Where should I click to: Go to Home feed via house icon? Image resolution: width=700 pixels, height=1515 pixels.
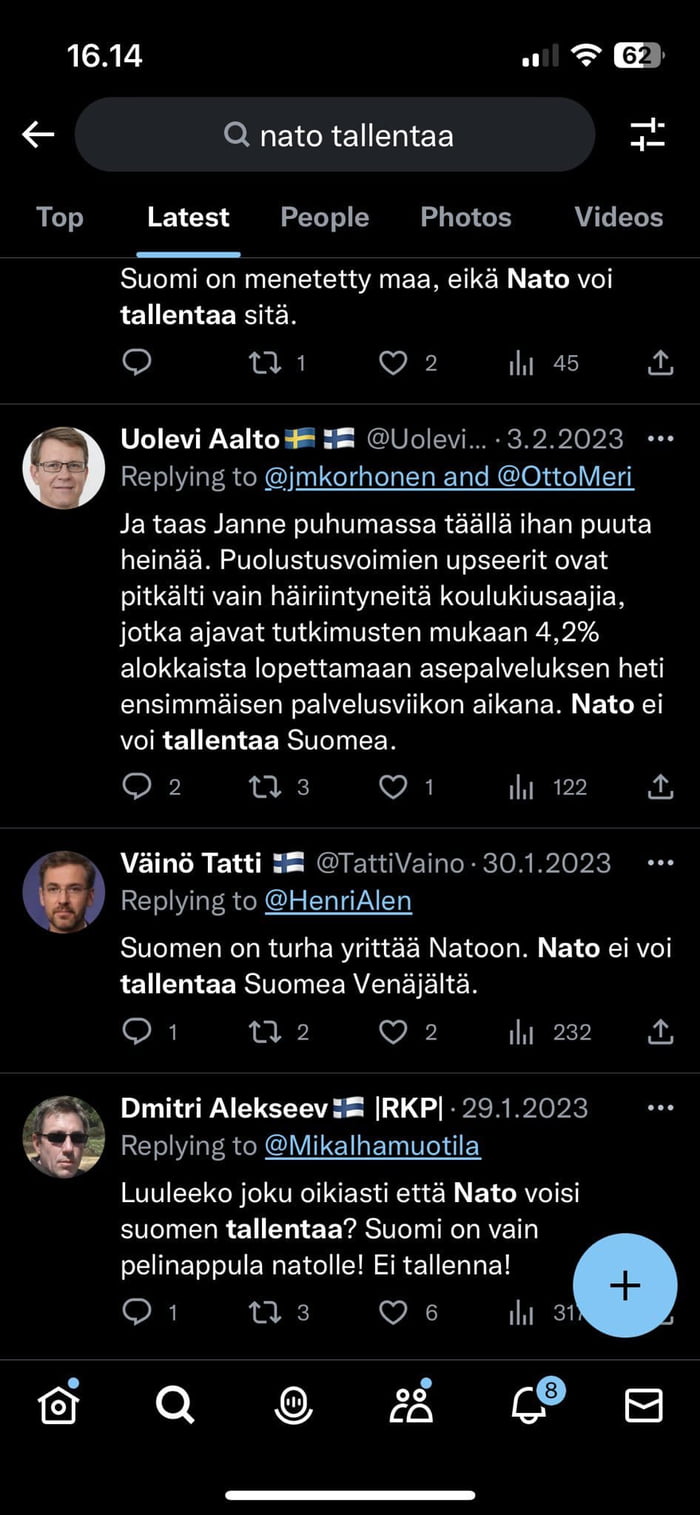coord(57,1403)
